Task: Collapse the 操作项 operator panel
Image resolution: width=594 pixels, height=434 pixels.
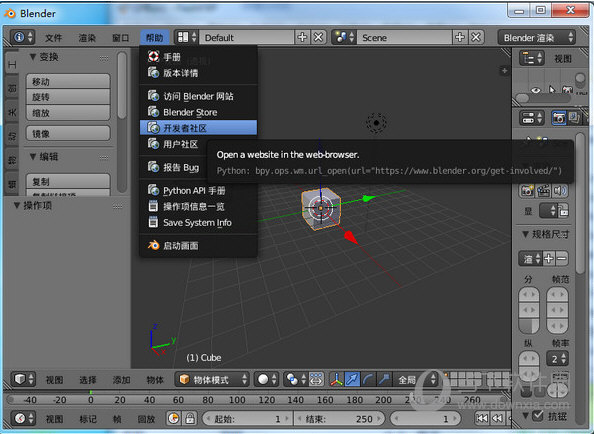Action: [x=17, y=206]
